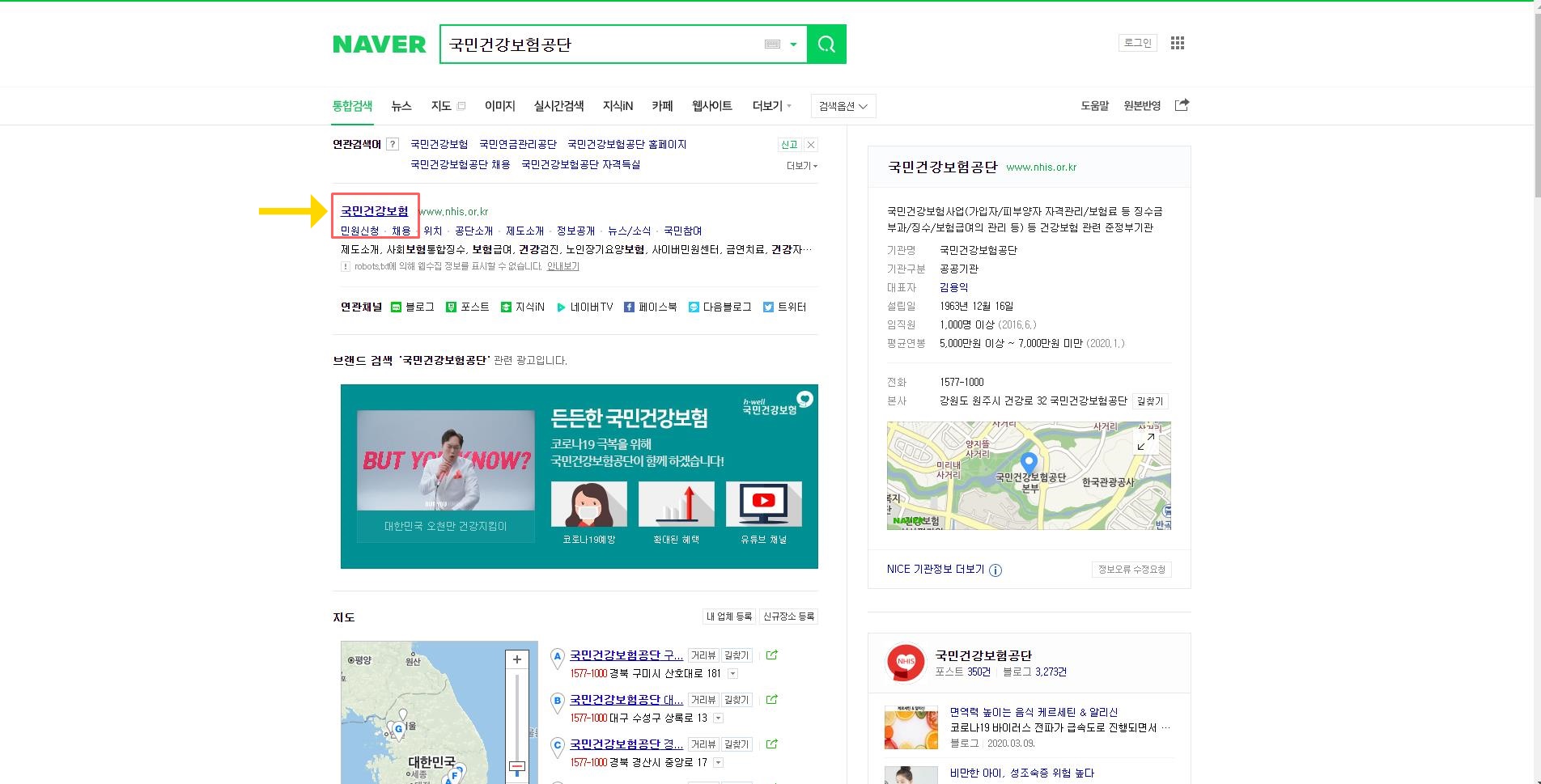
Task: Click the 민원신청 sublink
Action: [359, 231]
